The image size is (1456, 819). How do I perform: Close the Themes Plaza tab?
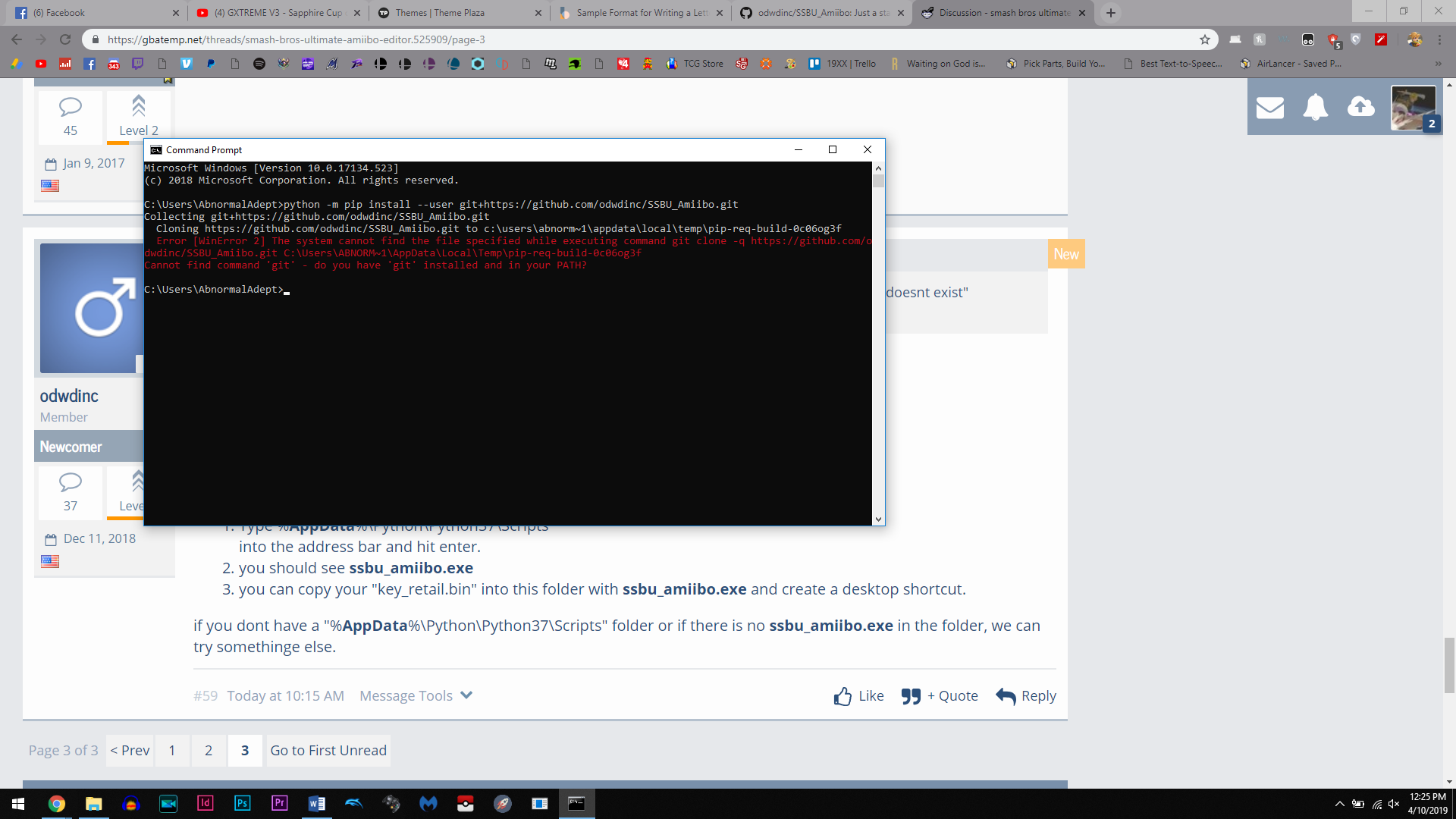click(538, 13)
